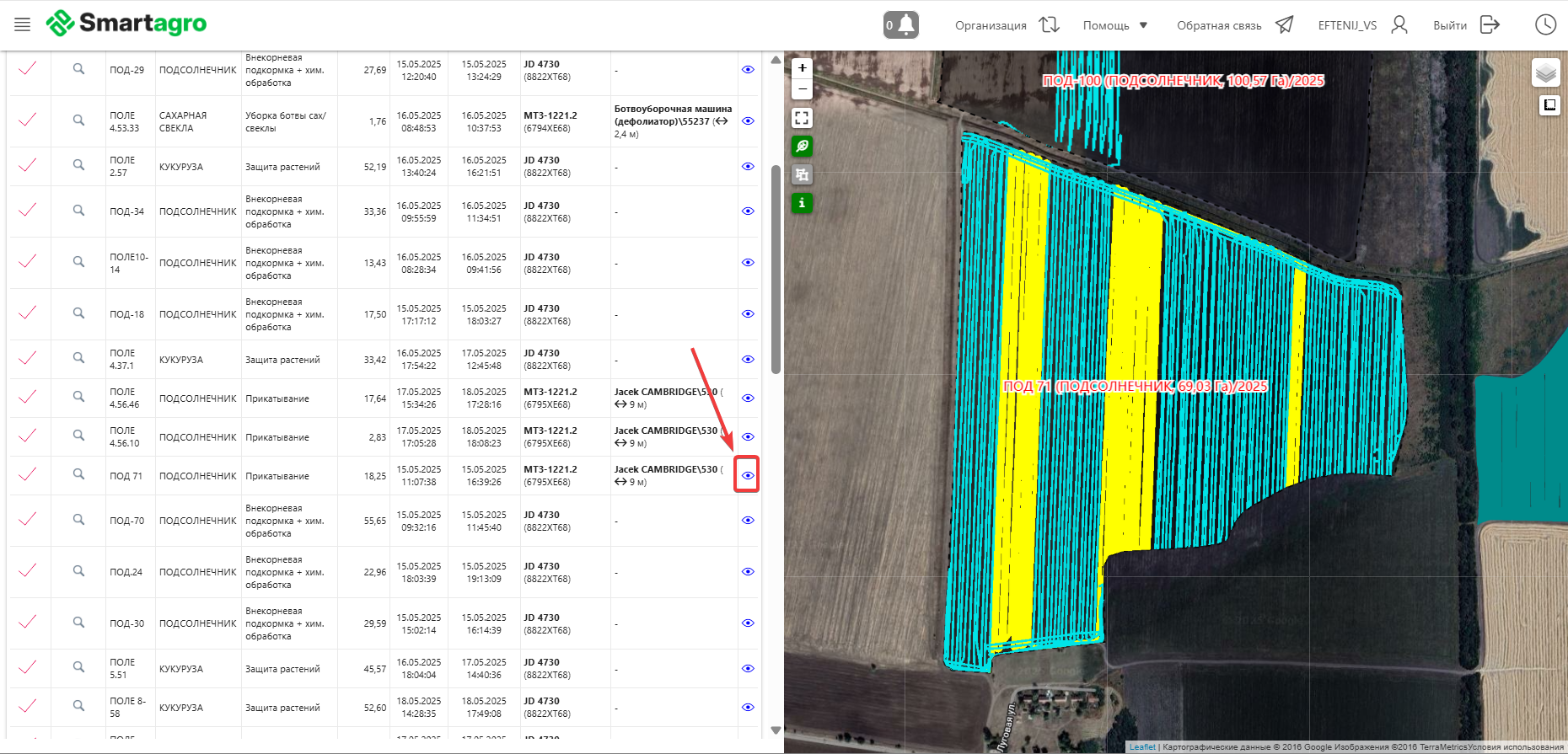Click Выйти to log out
The width and height of the screenshot is (1568, 754).
pyautogui.click(x=1465, y=25)
